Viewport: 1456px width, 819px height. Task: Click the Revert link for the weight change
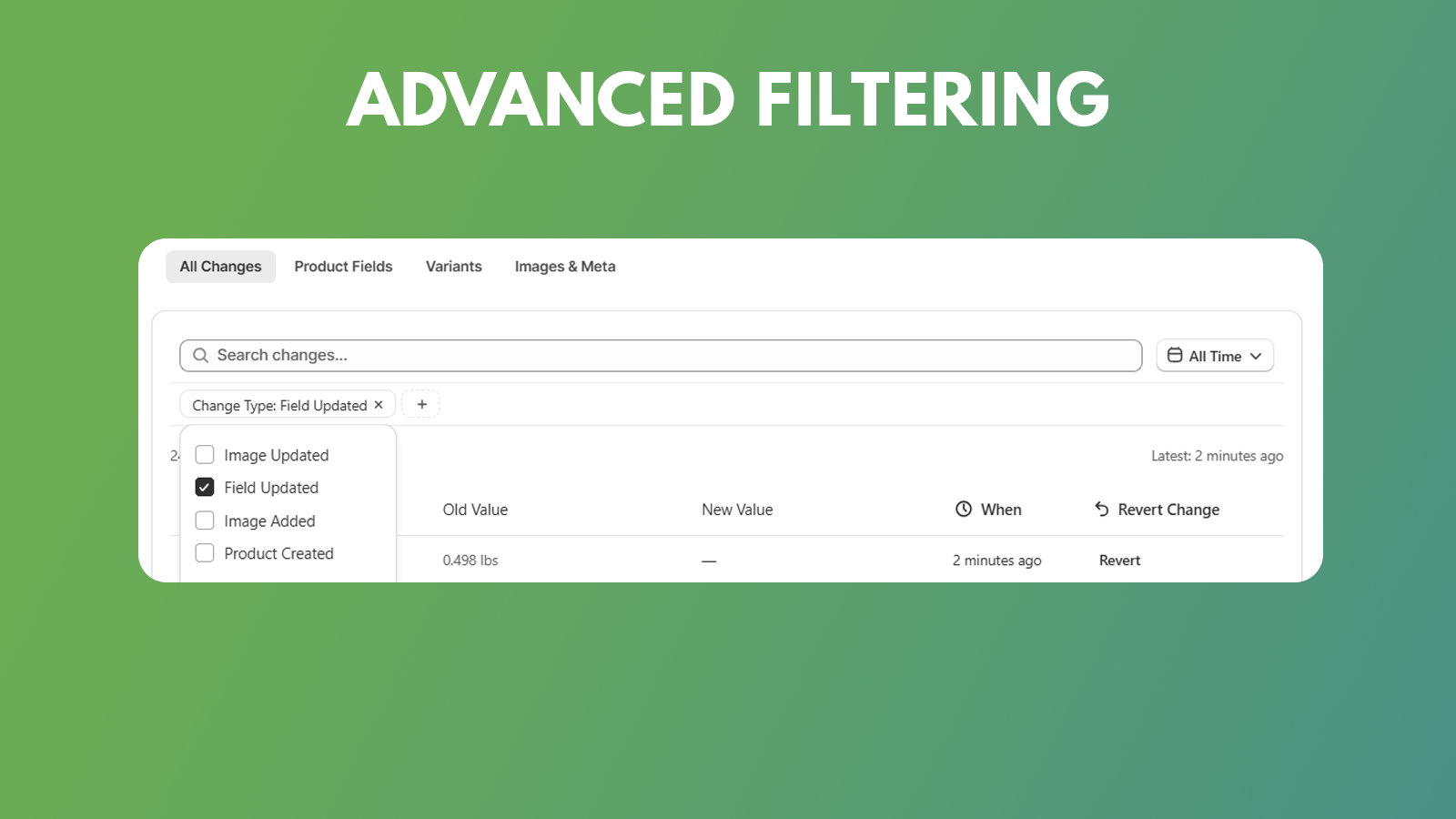[x=1119, y=560]
